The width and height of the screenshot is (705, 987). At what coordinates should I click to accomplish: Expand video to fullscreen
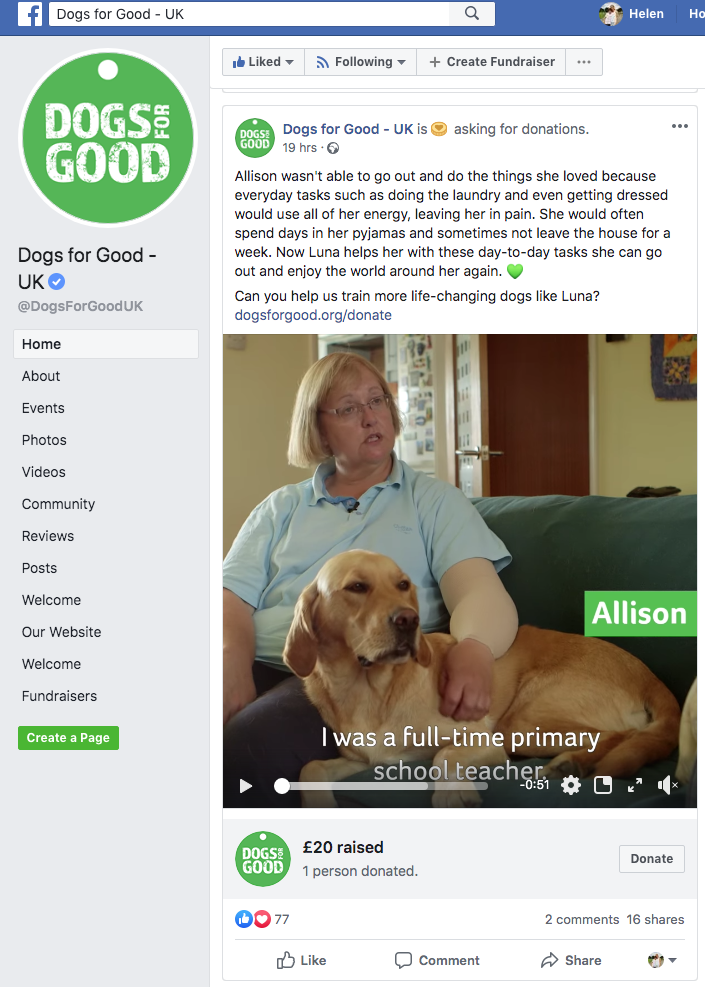(x=635, y=785)
